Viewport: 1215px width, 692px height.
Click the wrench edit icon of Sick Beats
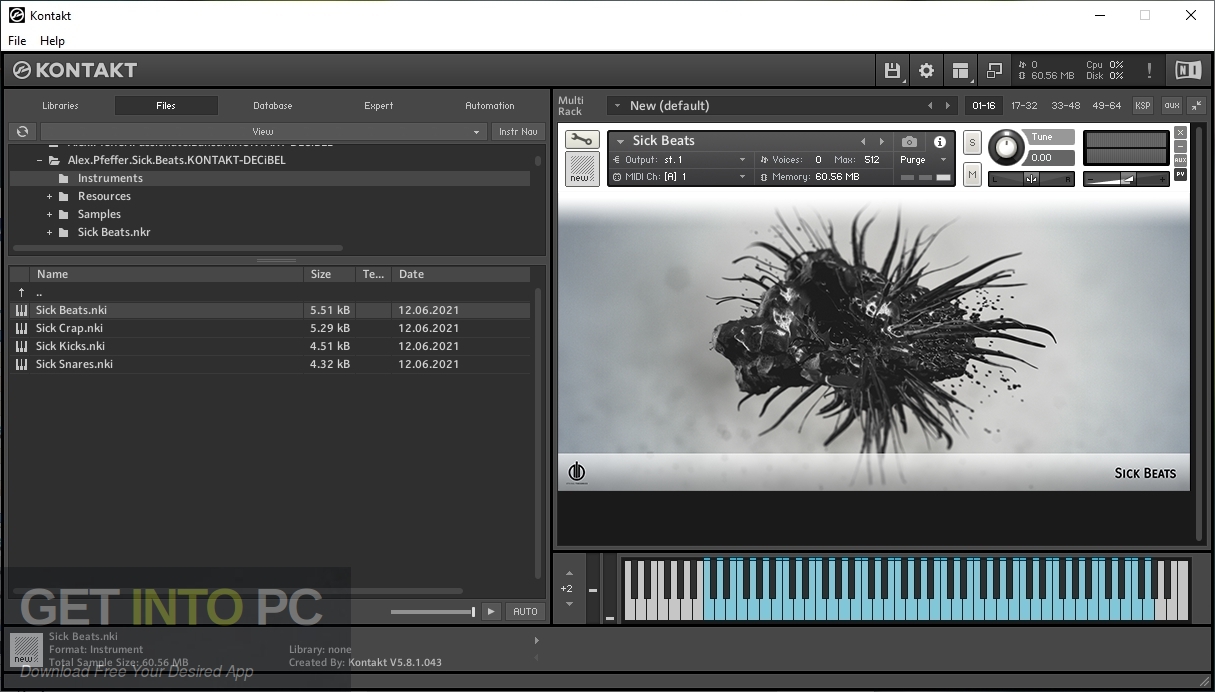click(582, 140)
